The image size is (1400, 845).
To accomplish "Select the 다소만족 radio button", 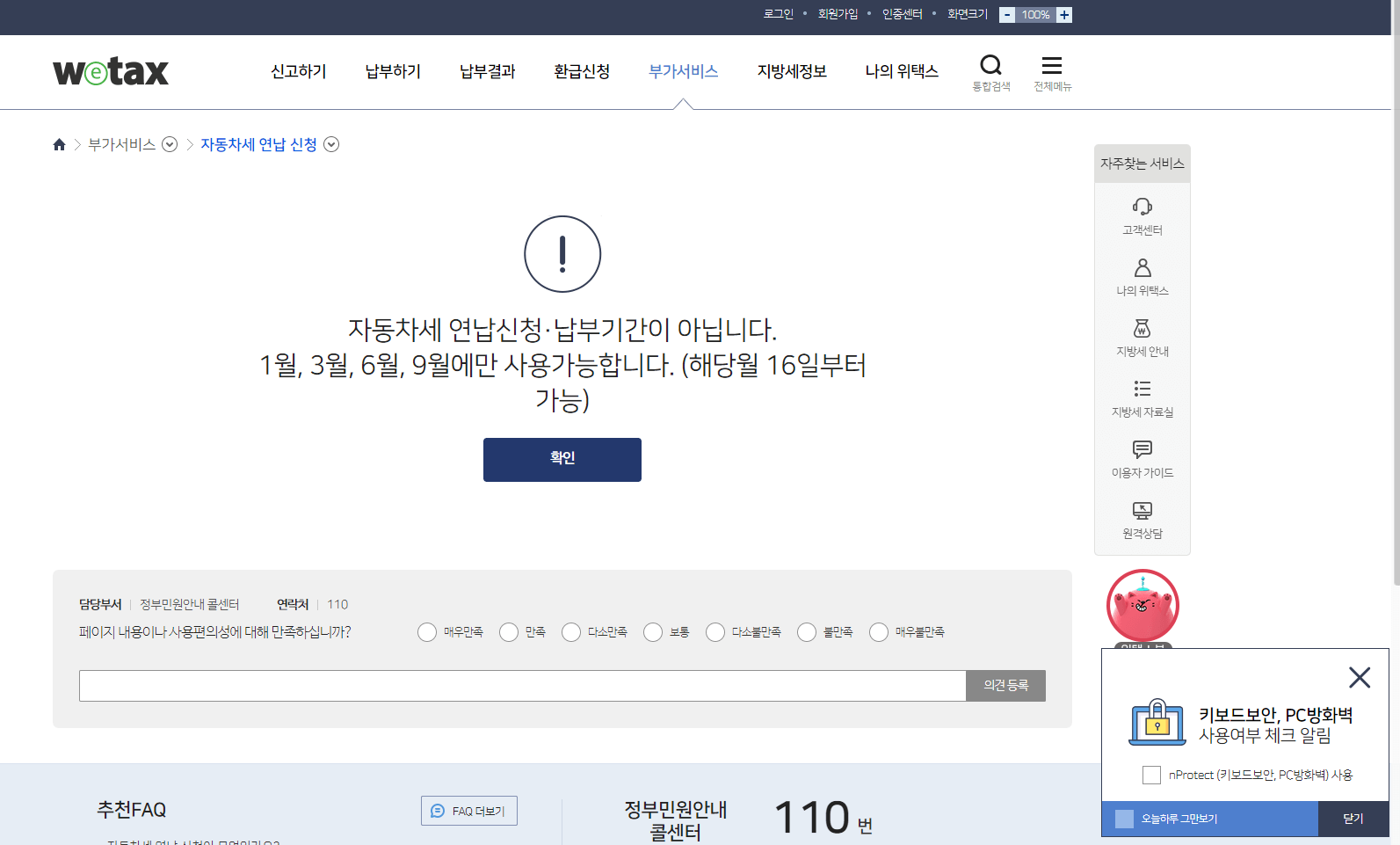I will 571,632.
